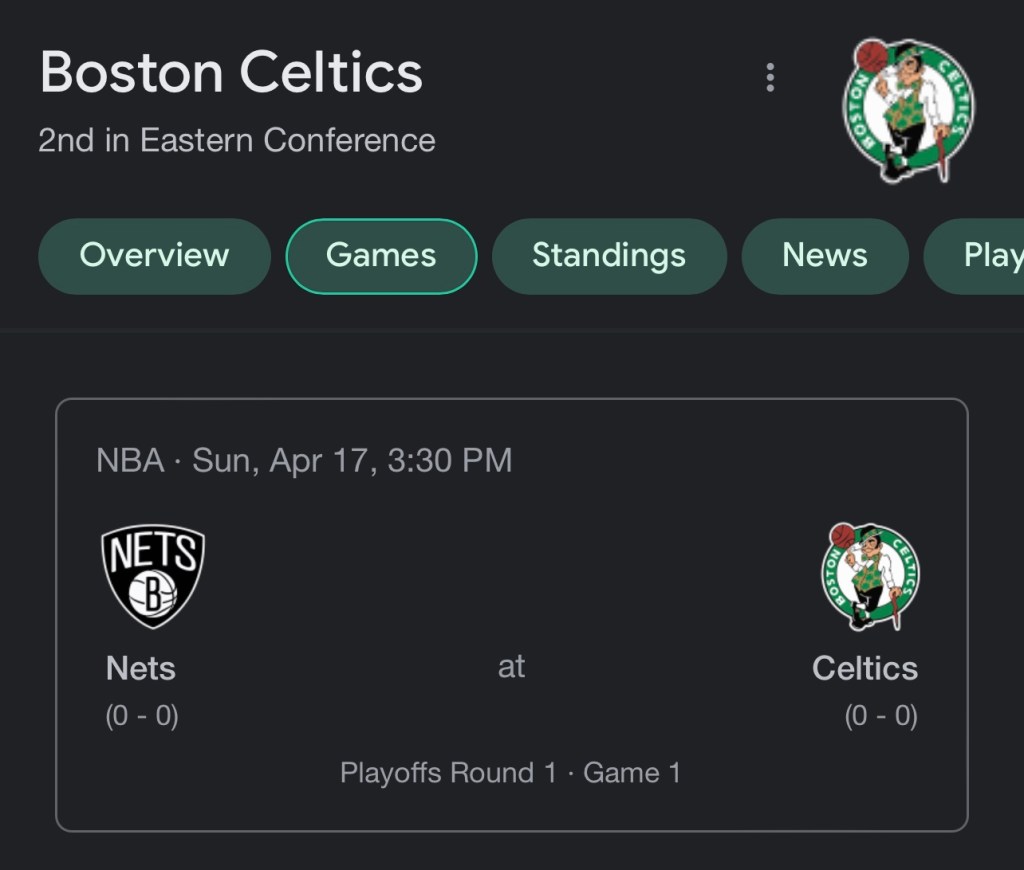
Task: Click the Celtics logo beside the team title
Action: pyautogui.click(x=908, y=108)
